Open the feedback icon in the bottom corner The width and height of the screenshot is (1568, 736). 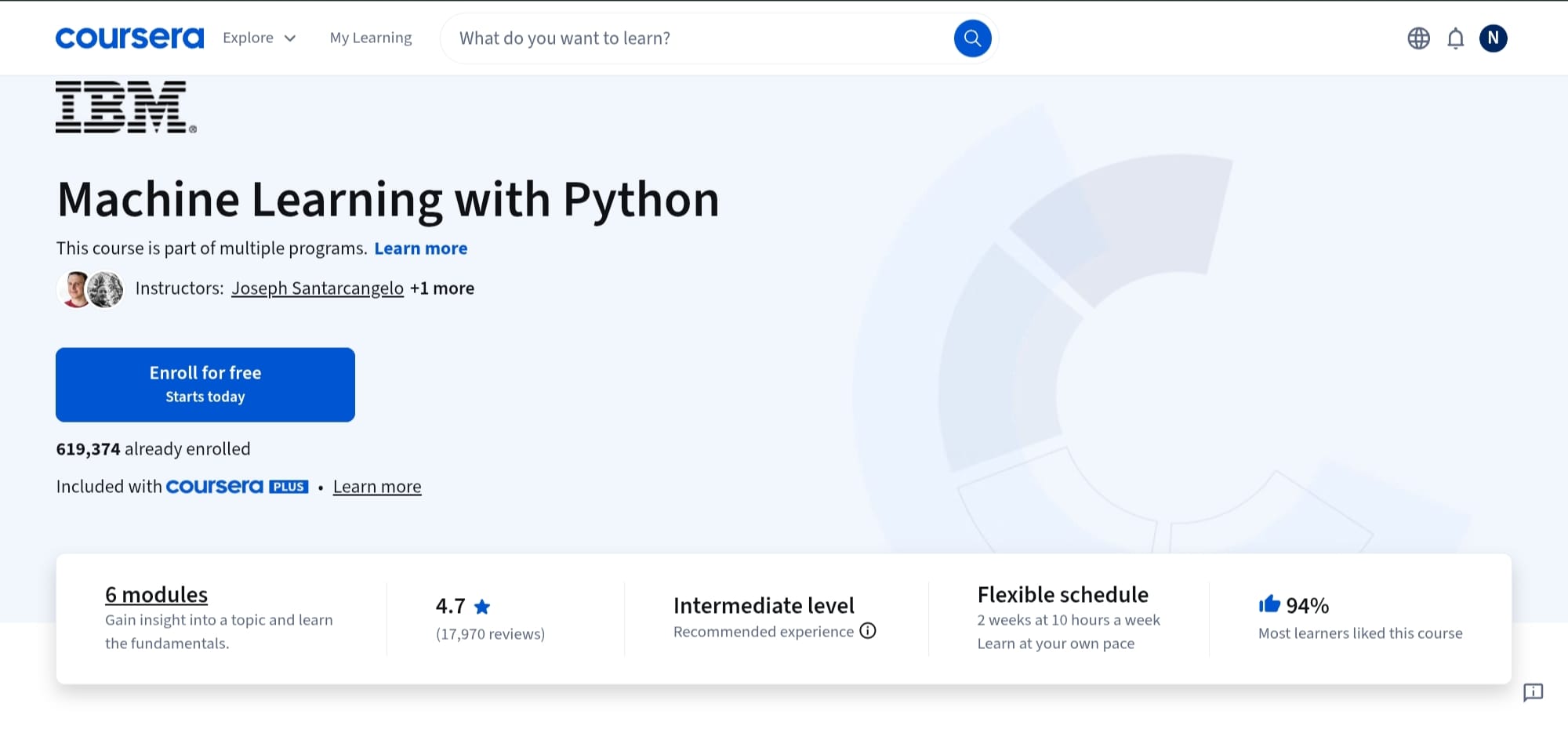[x=1534, y=693]
